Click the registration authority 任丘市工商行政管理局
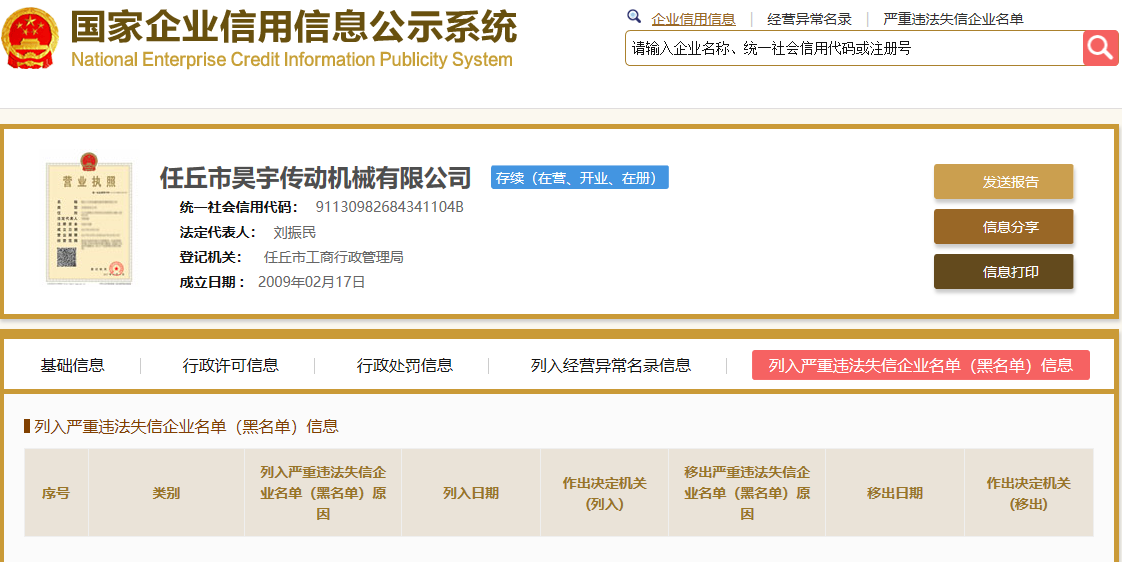1122x562 pixels. click(x=333, y=257)
